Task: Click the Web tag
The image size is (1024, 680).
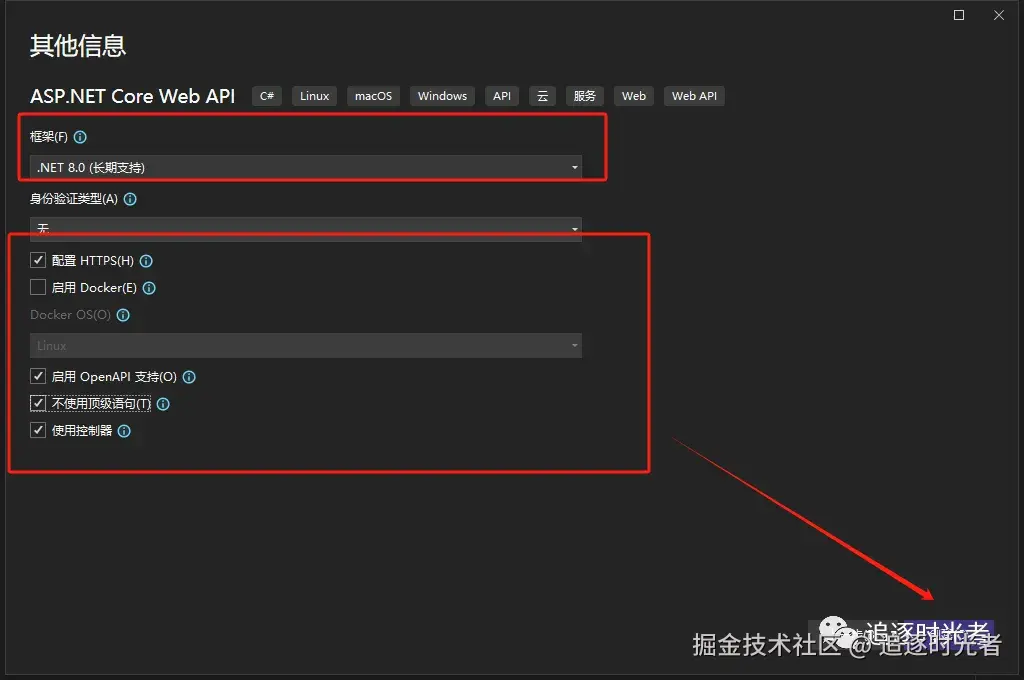Action: click(x=634, y=96)
